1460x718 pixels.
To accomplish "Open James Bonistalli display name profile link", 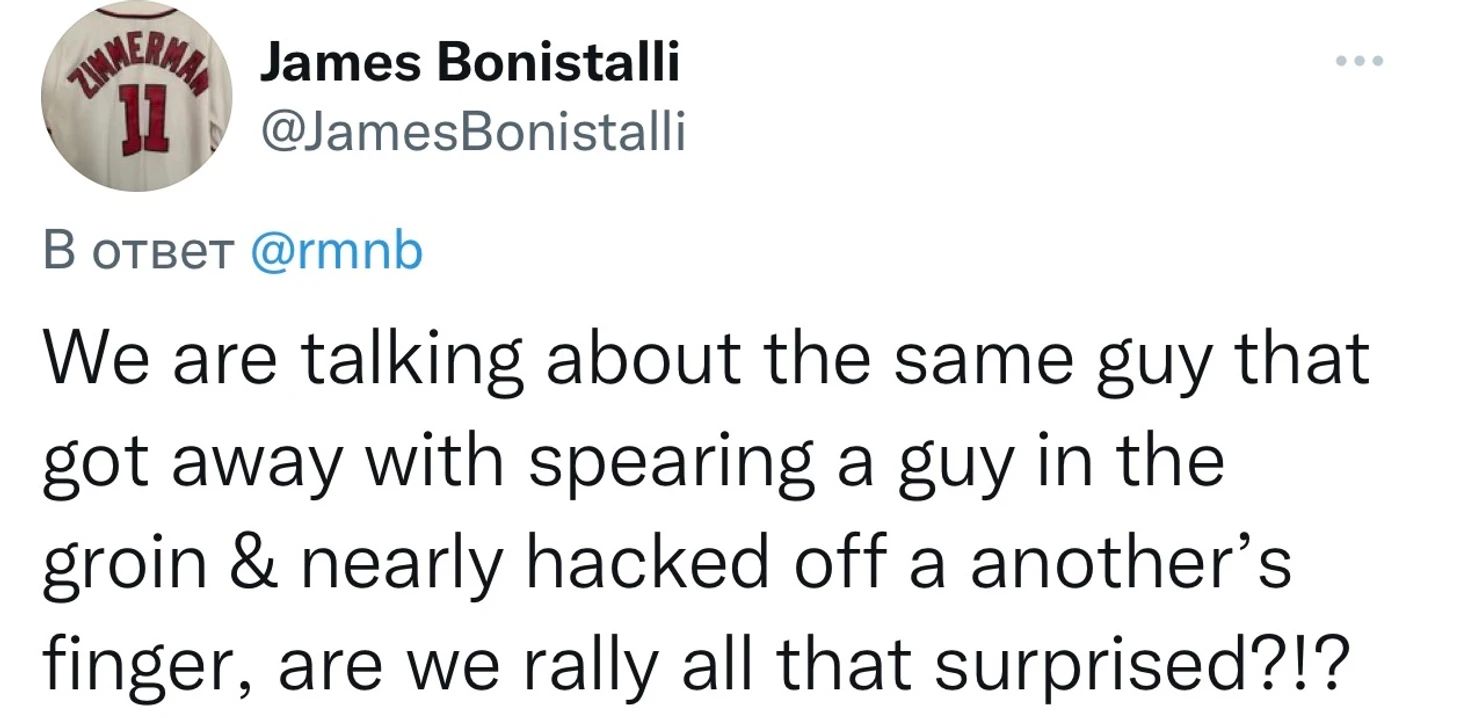I will [470, 65].
